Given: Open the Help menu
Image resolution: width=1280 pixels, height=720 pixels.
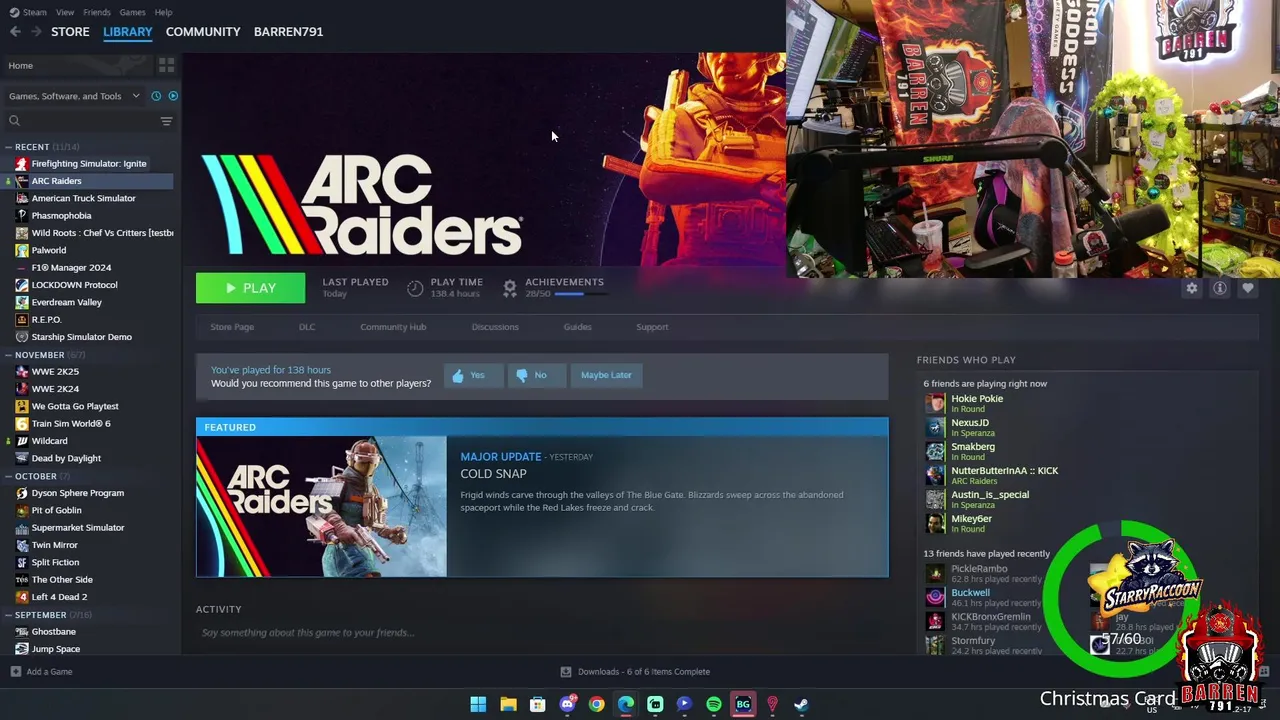Looking at the screenshot, I should click(163, 12).
